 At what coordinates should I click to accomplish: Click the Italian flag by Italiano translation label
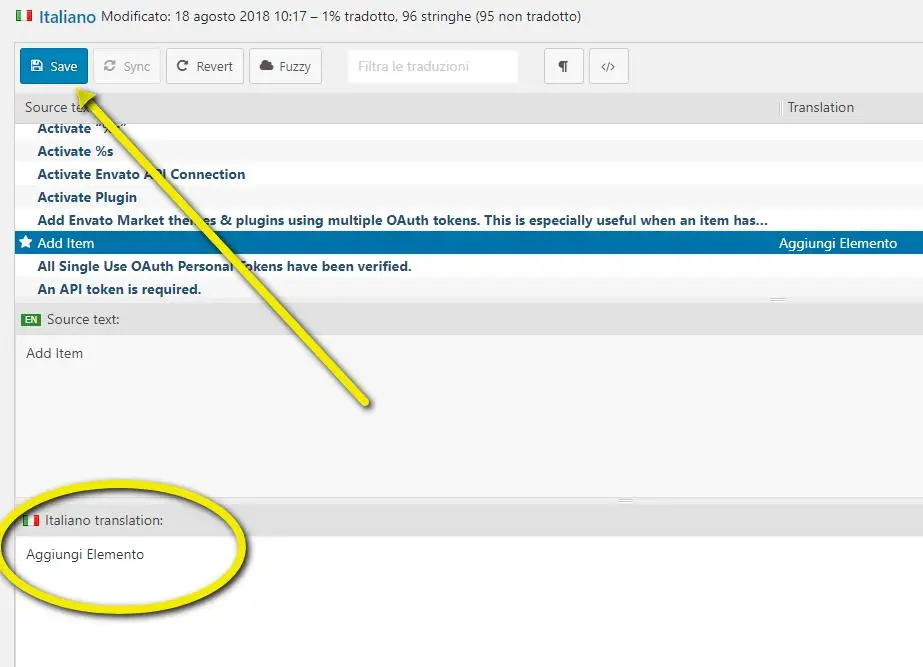pyautogui.click(x=31, y=520)
